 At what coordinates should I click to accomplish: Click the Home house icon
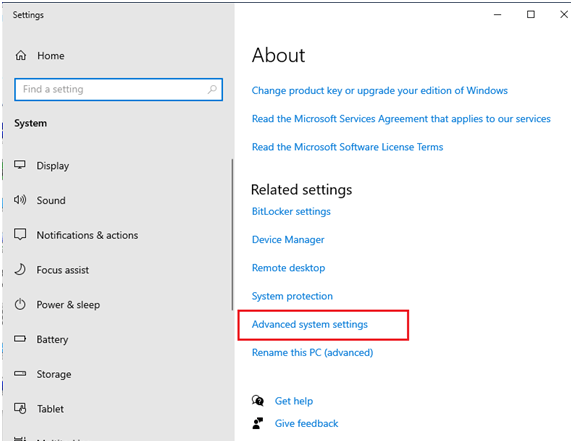click(x=21, y=56)
